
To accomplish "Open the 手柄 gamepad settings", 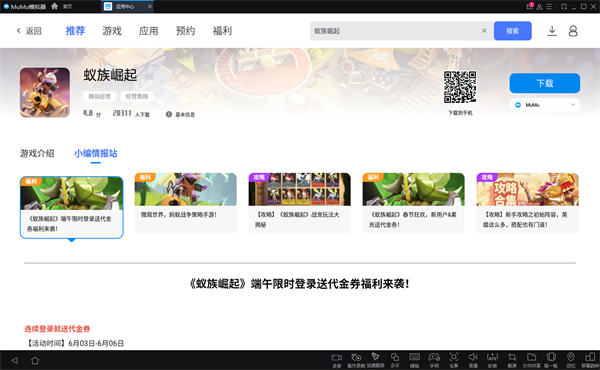I will (x=434, y=360).
